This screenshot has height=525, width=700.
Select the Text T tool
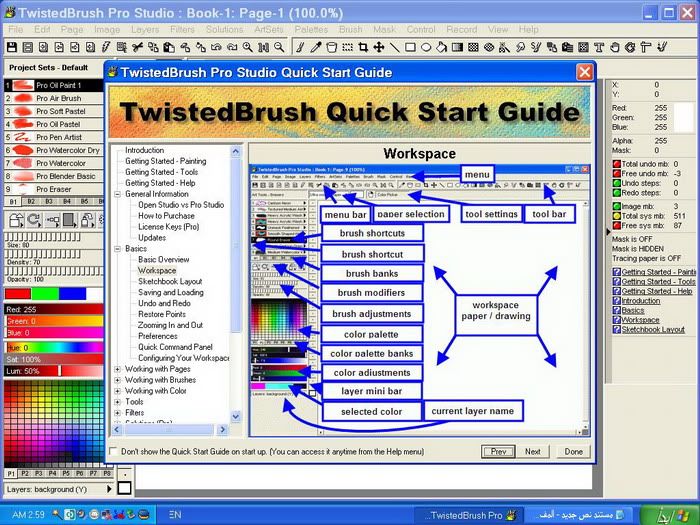point(599,47)
